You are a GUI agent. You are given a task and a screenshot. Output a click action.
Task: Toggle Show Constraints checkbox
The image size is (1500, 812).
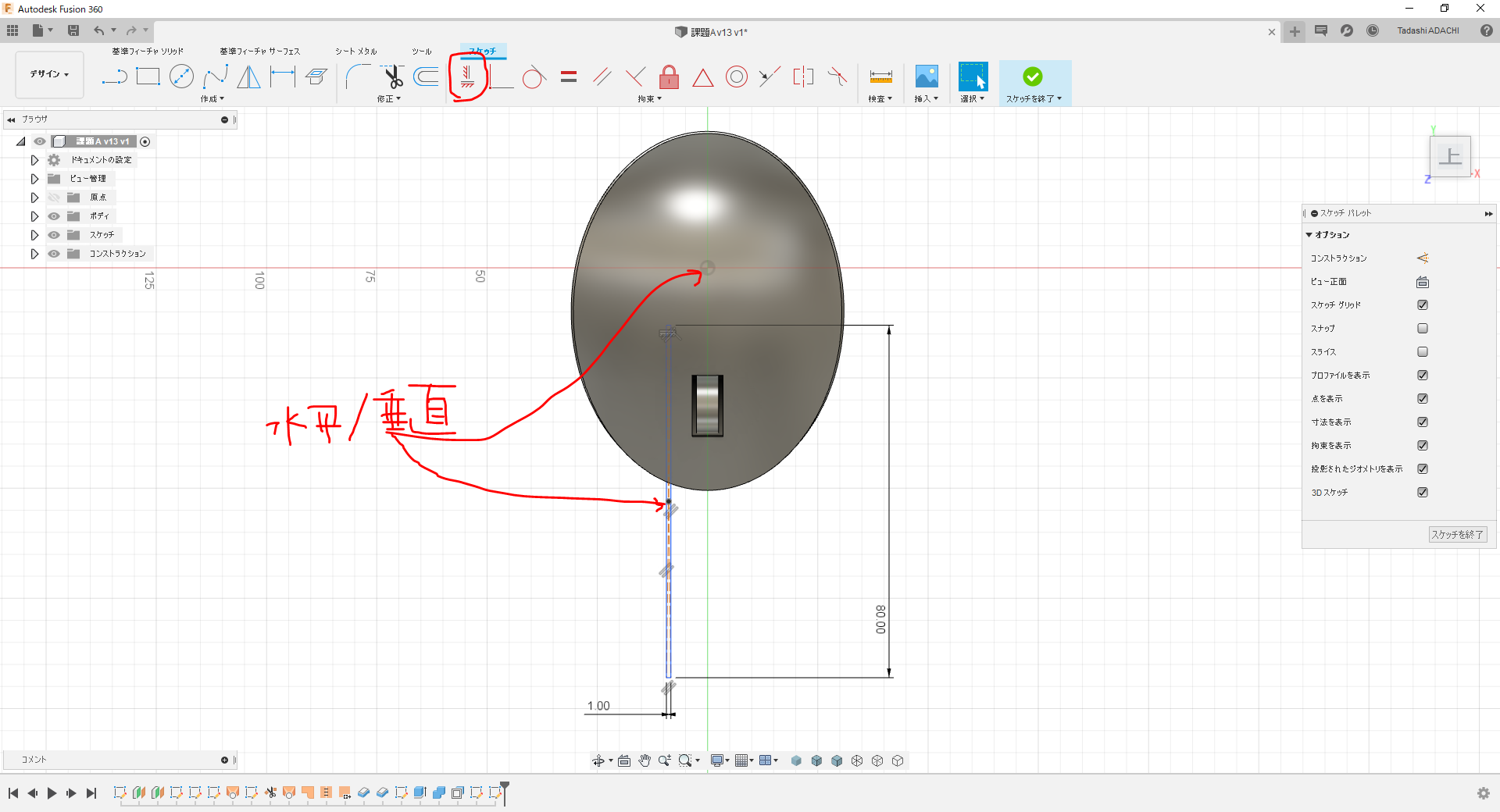(x=1423, y=446)
